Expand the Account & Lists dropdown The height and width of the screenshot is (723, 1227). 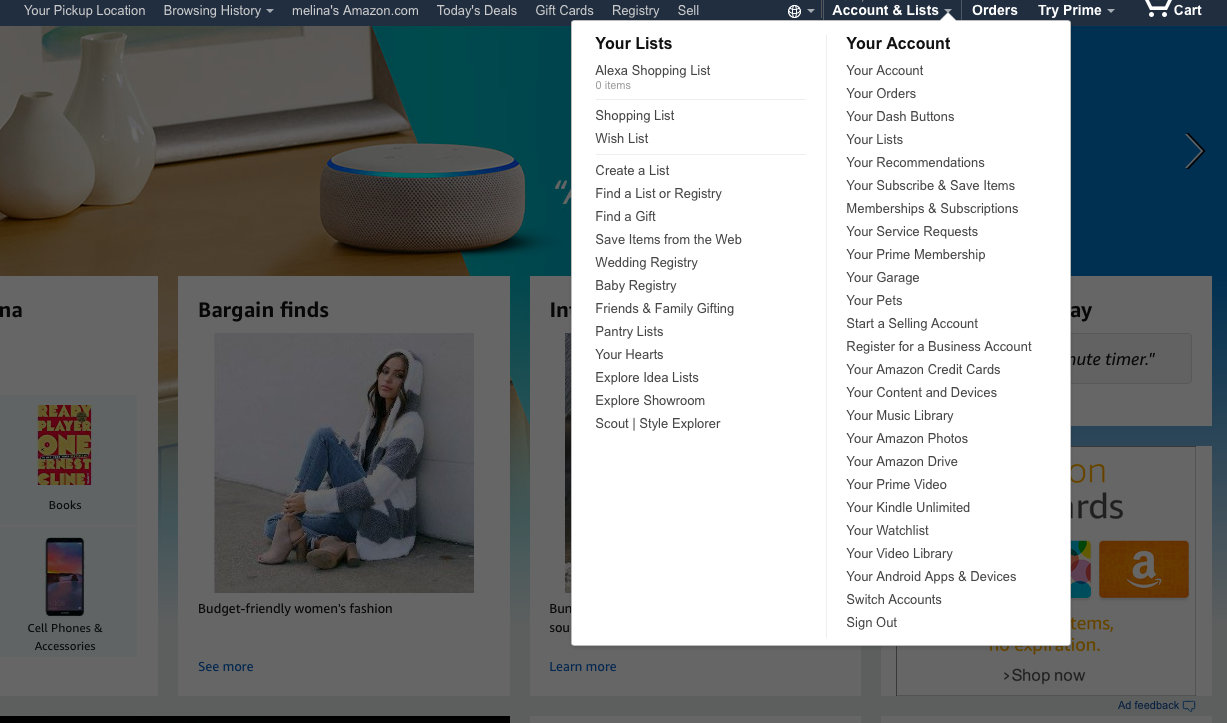[892, 10]
